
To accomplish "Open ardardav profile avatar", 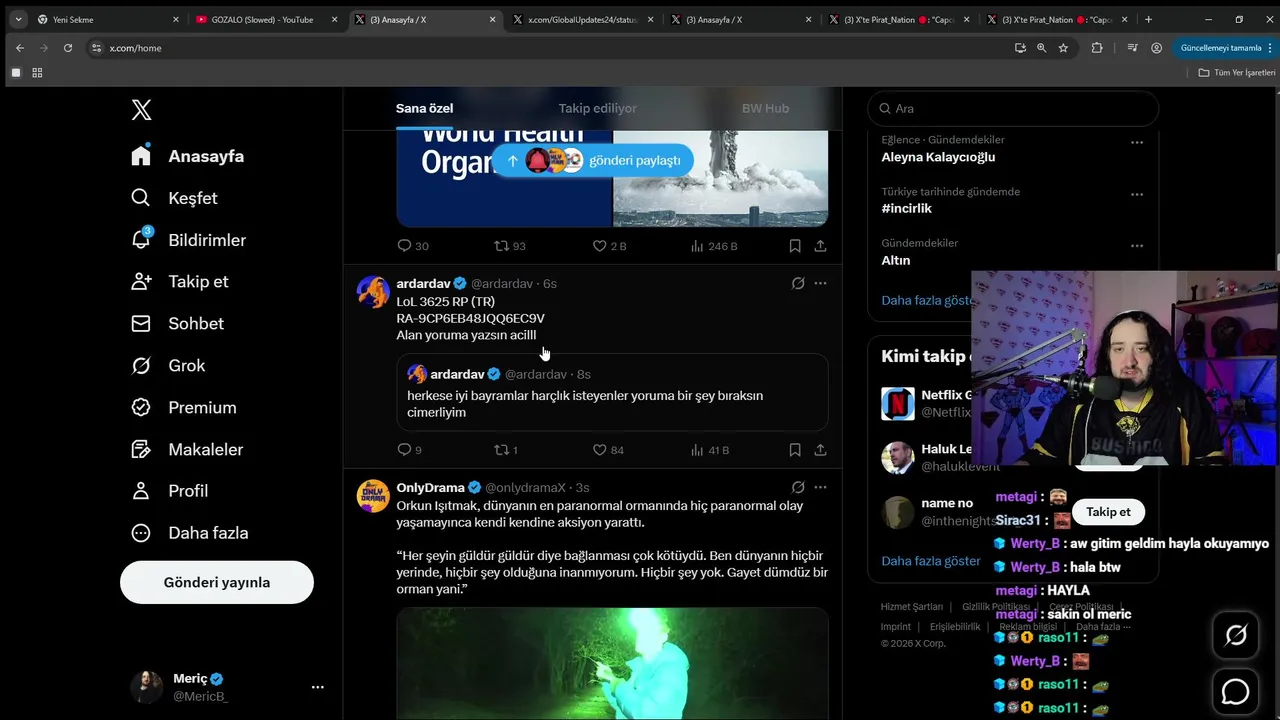I will 373,292.
